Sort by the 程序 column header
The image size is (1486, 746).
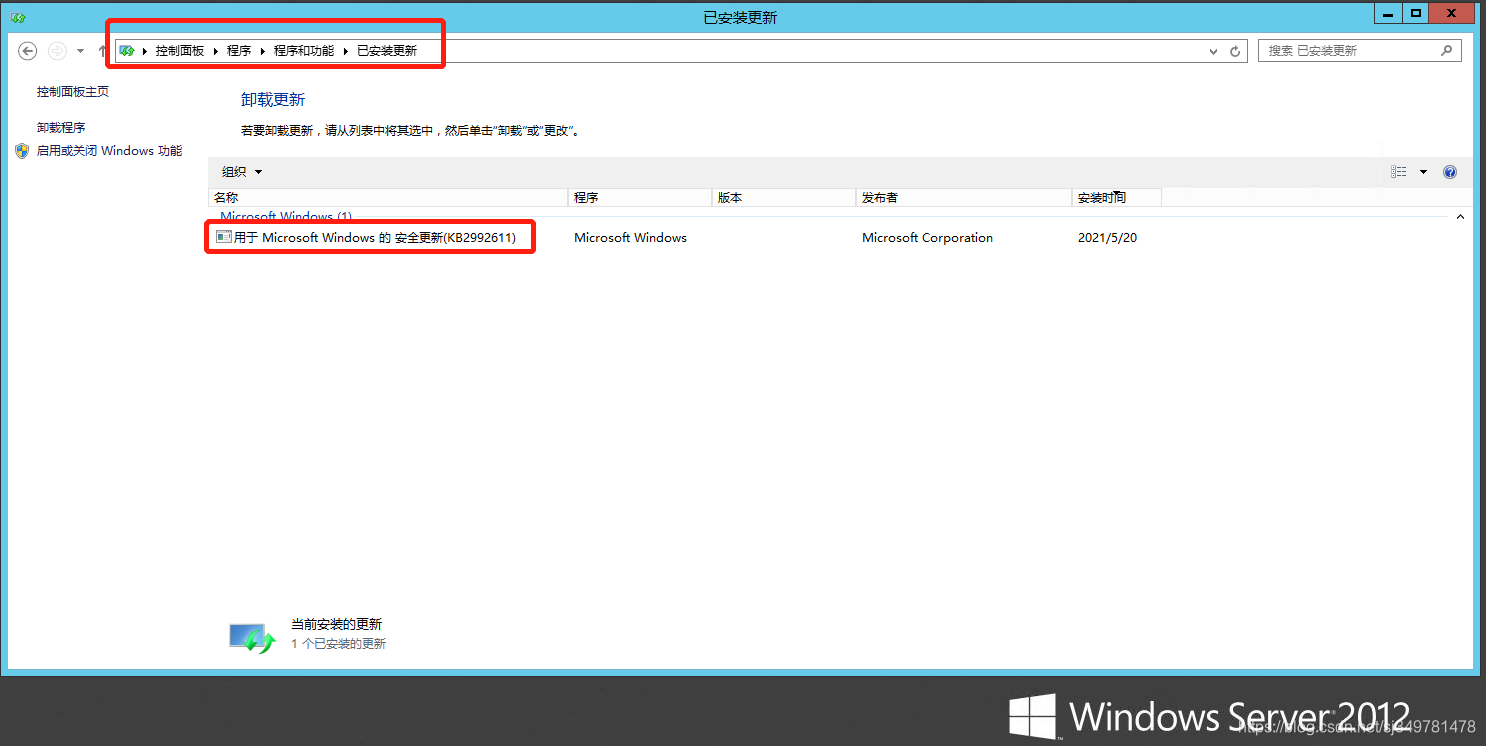[x=640, y=198]
